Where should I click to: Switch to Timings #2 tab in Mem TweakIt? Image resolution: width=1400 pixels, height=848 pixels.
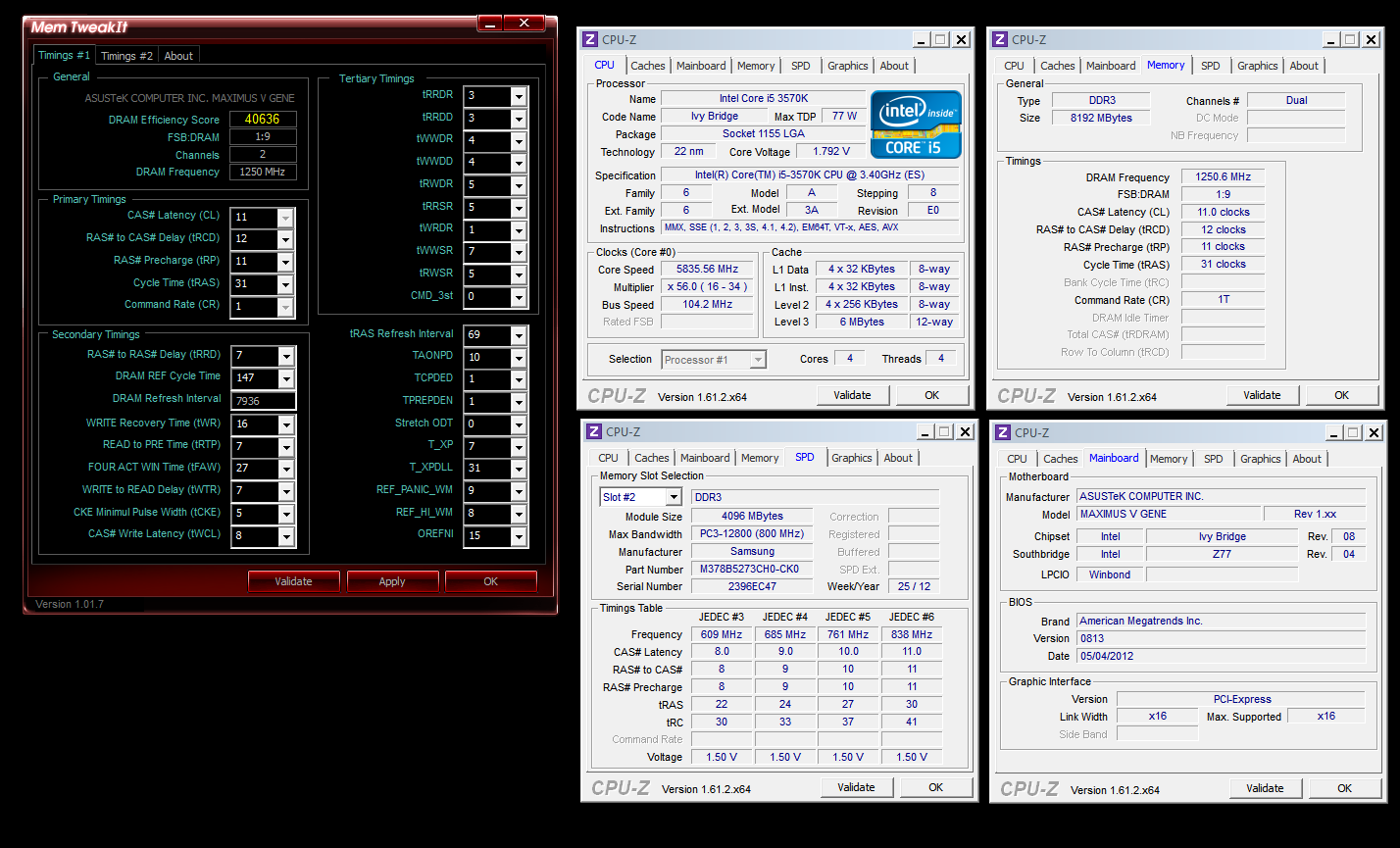[x=127, y=56]
